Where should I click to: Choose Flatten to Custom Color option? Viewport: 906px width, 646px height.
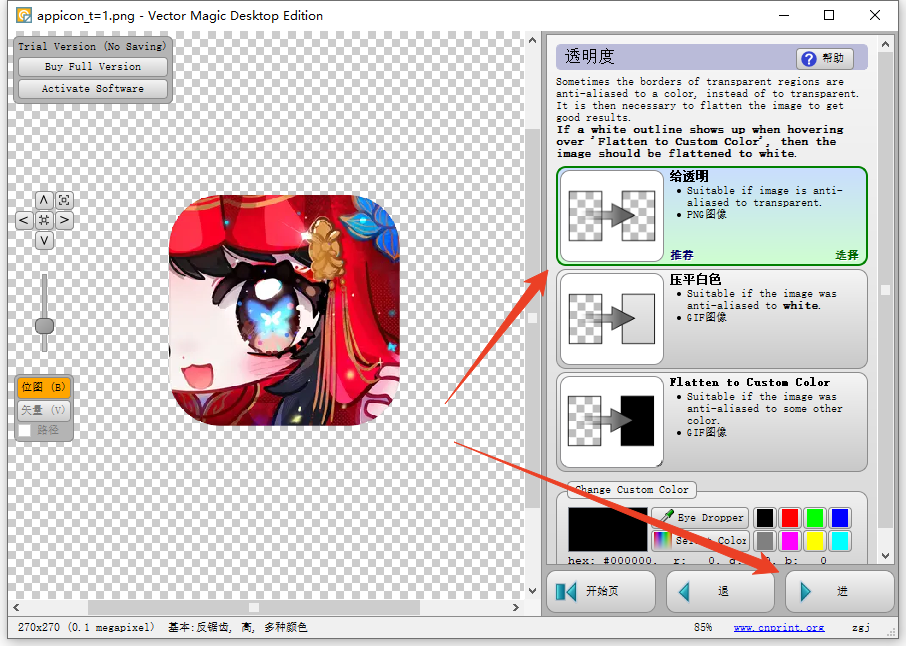[x=711, y=422]
